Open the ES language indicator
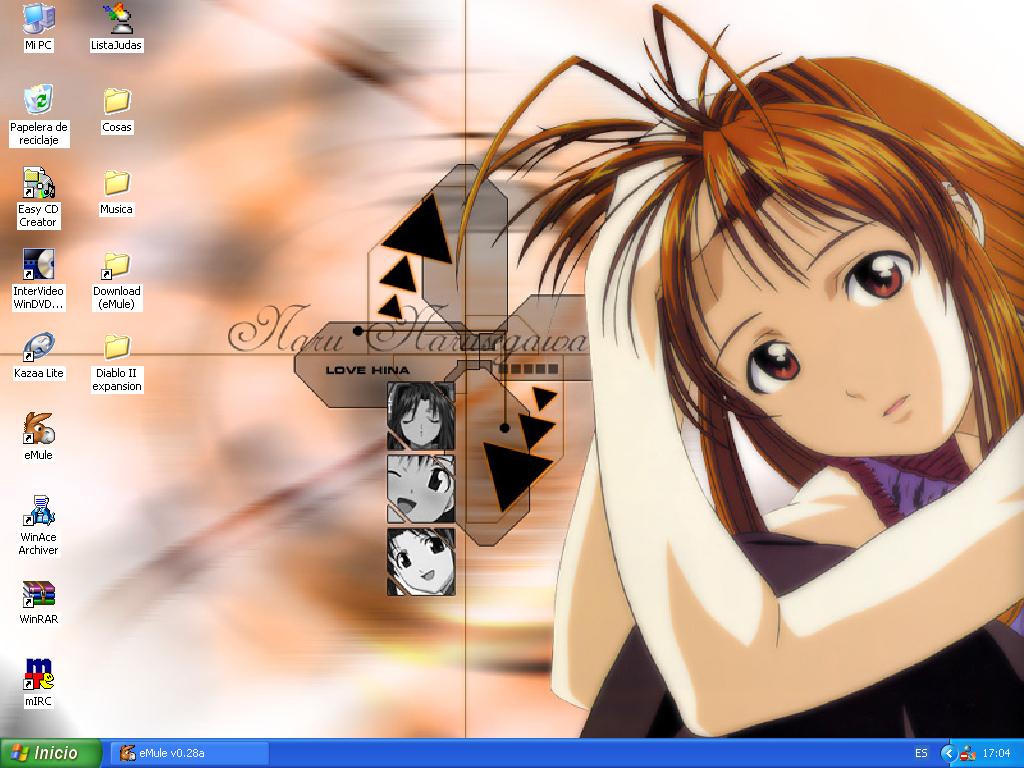This screenshot has width=1024, height=768. (x=921, y=753)
